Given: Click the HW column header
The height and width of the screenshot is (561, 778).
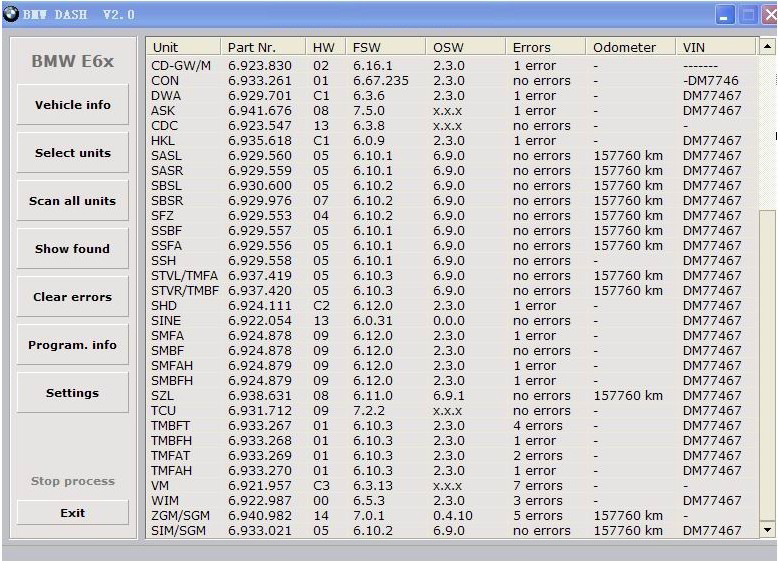Looking at the screenshot, I should (326, 47).
